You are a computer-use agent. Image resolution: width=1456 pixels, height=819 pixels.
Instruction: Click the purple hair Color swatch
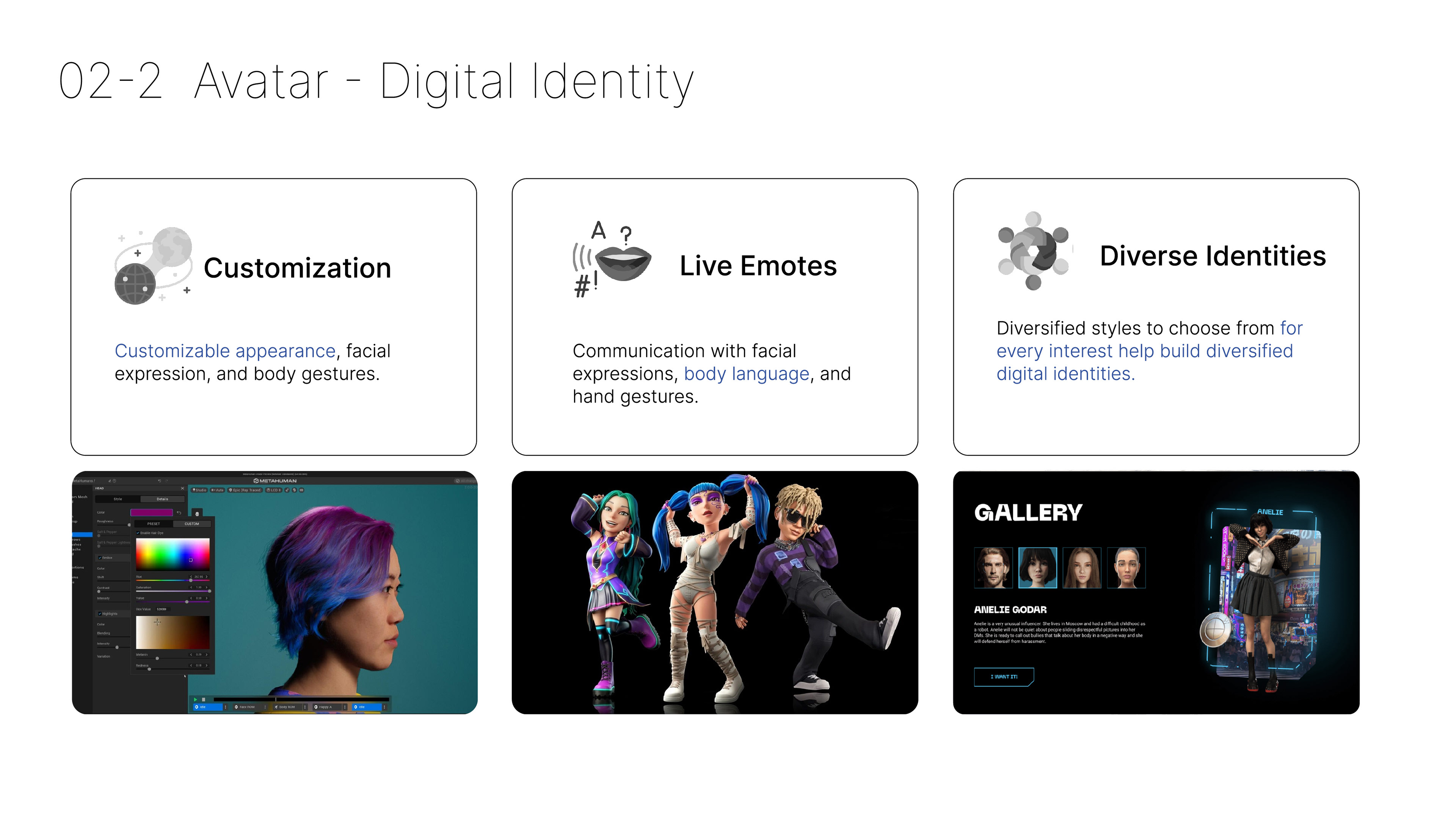click(152, 513)
